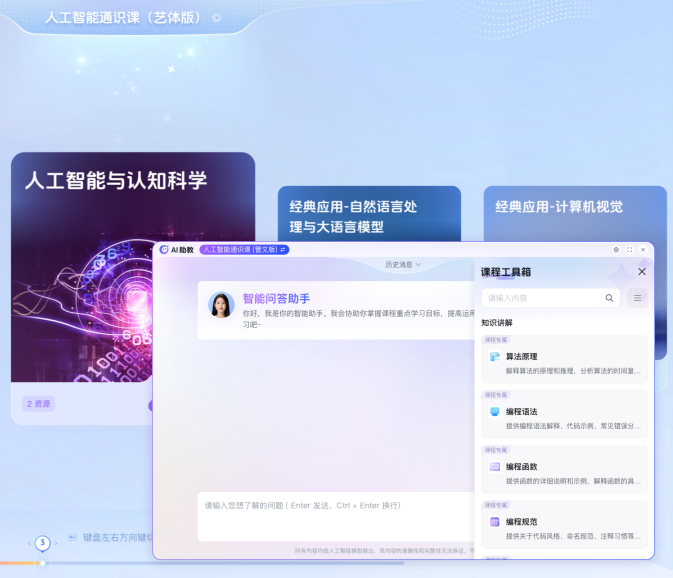The height and width of the screenshot is (578, 673).
Task: Click the 编程语法 description text
Action: (573, 426)
